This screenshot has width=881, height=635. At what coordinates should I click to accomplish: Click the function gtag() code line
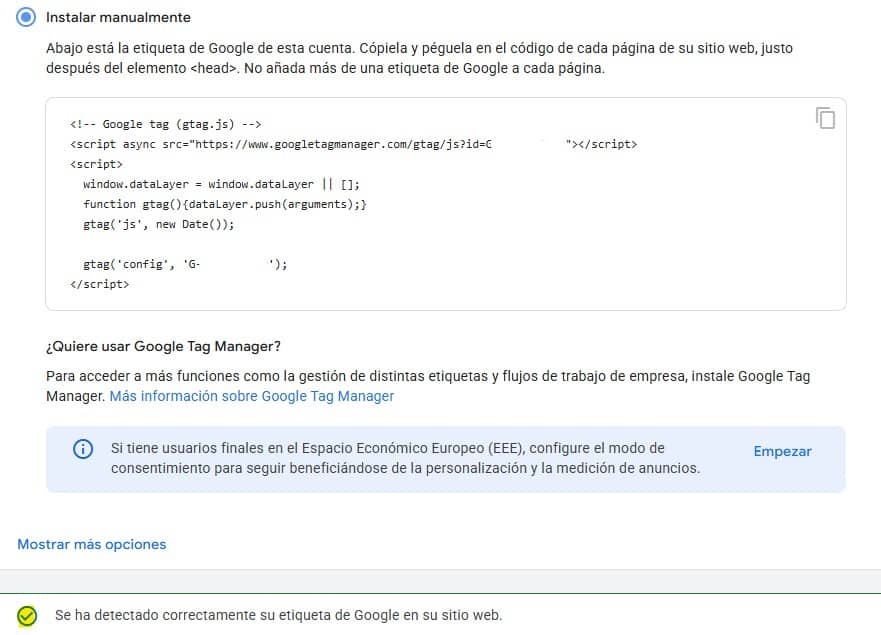pyautogui.click(x=226, y=204)
